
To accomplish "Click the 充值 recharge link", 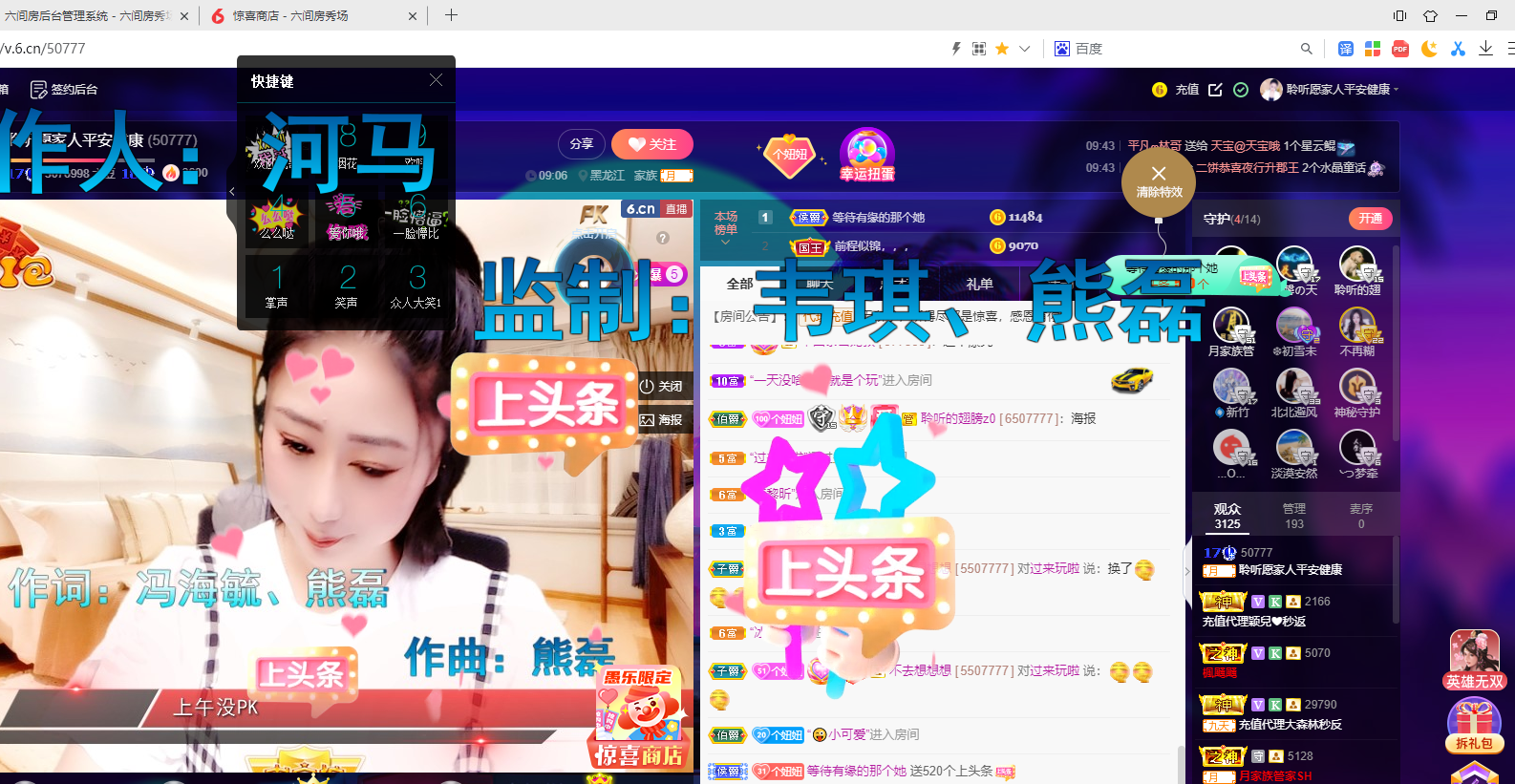I will pos(1187,89).
